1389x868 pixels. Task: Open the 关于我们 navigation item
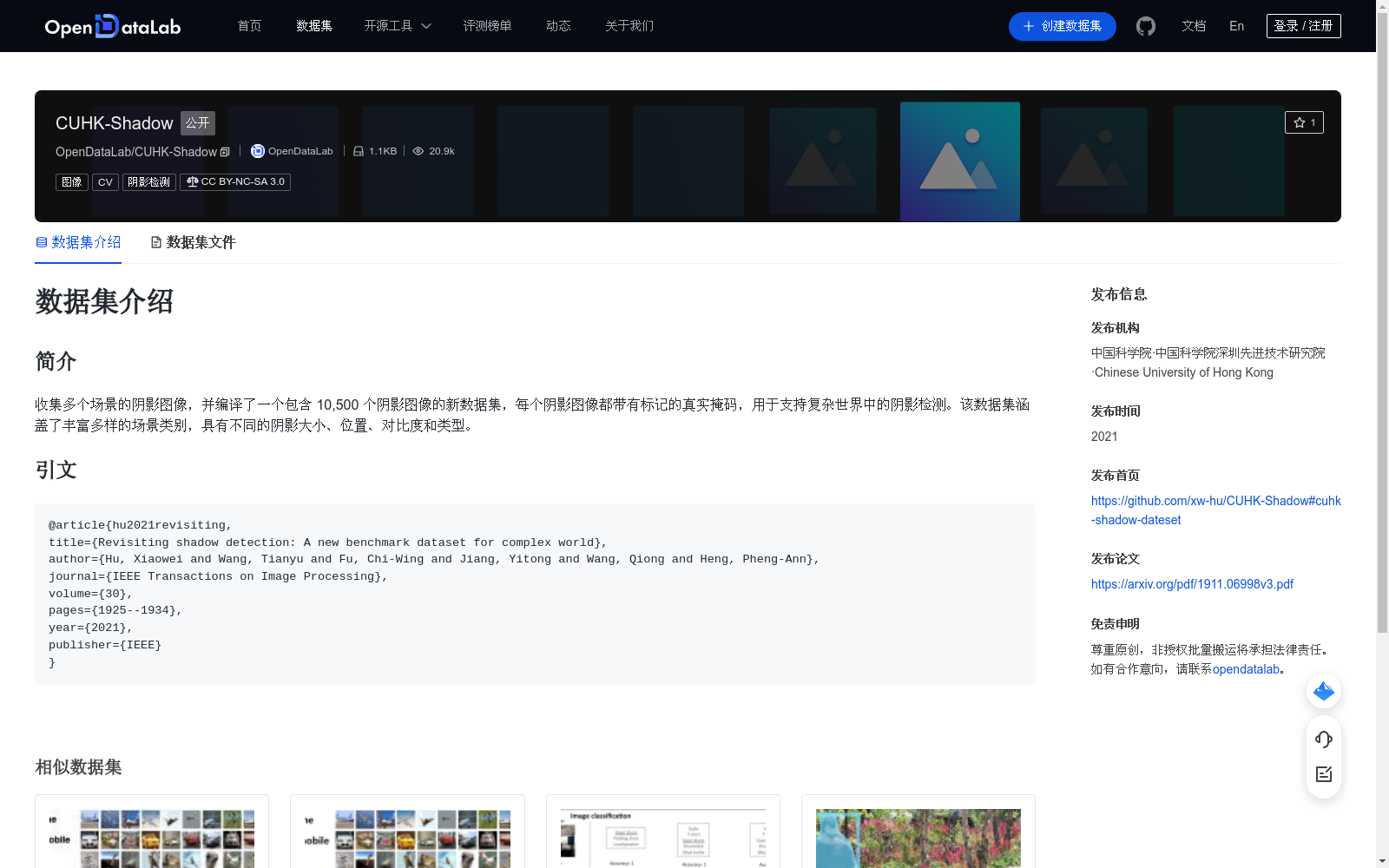(x=629, y=26)
